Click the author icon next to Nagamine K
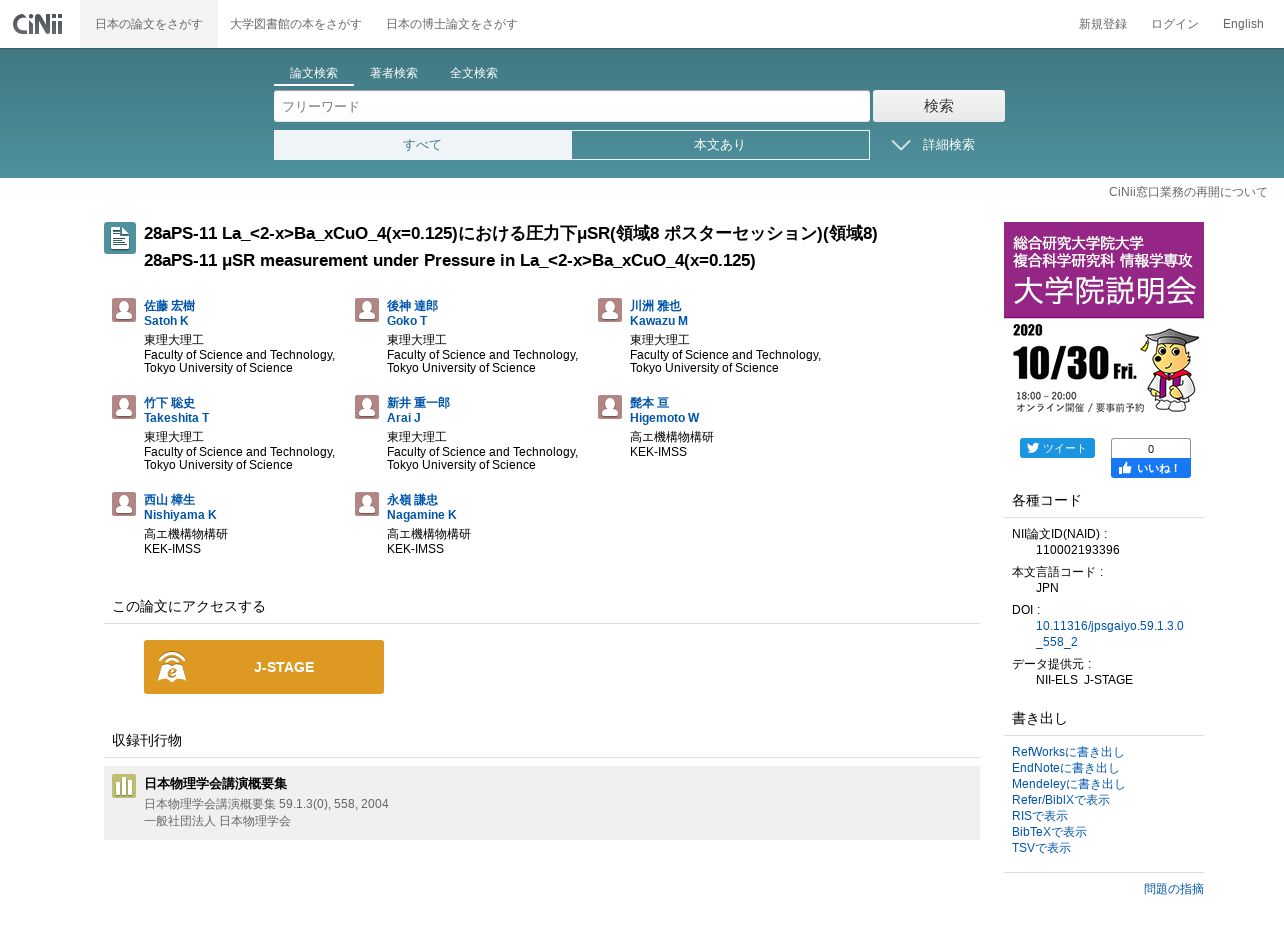This screenshot has width=1284, height=929. click(367, 504)
